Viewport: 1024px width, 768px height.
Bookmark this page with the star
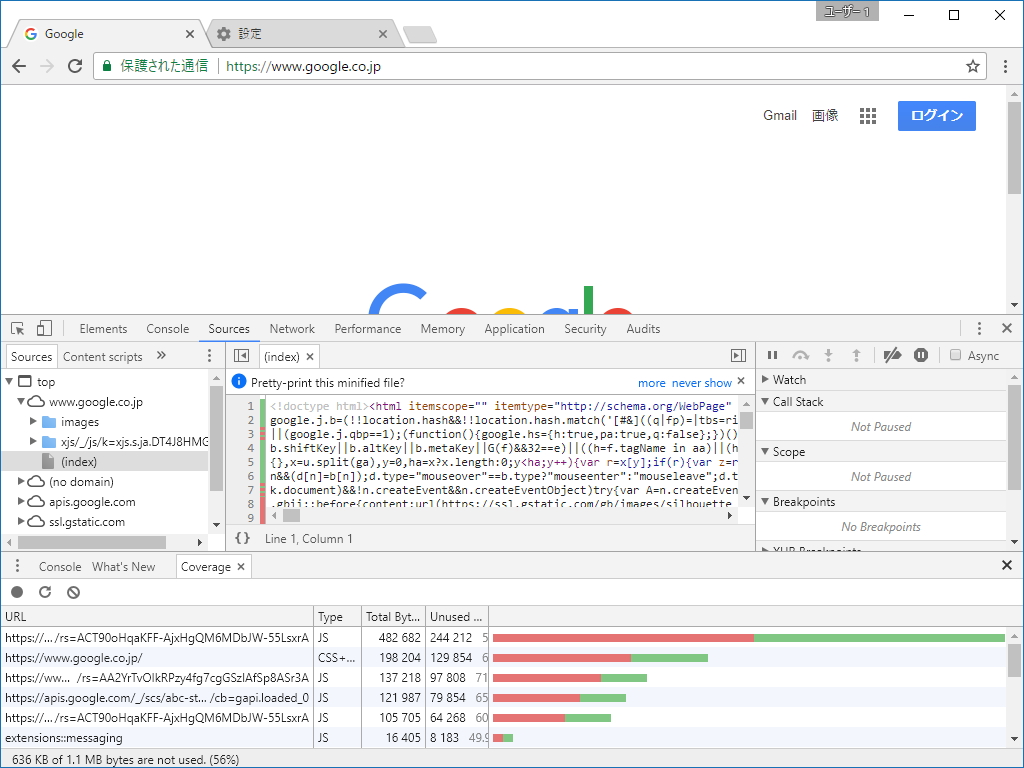(x=972, y=66)
